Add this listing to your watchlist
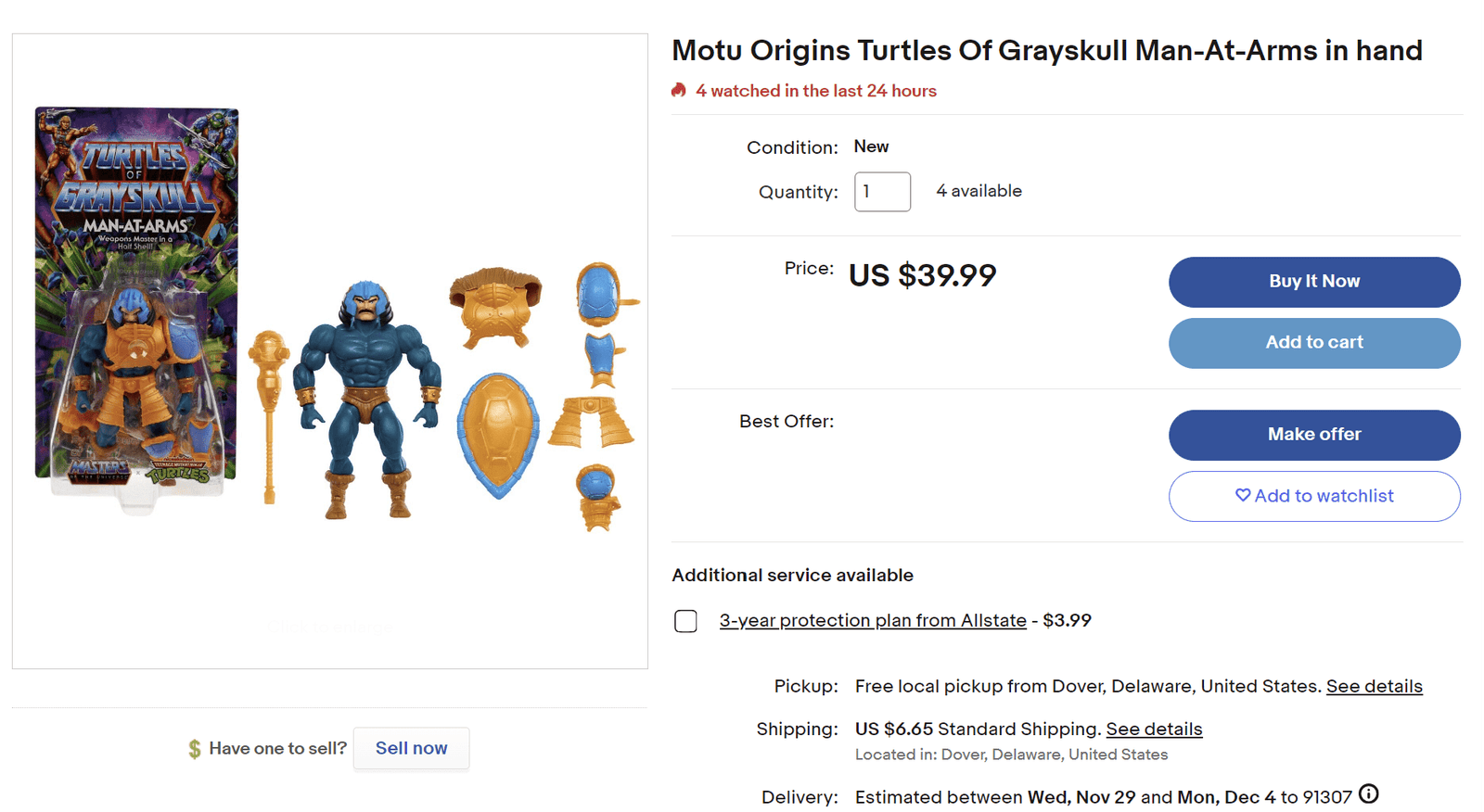The image size is (1484, 812). click(x=1313, y=496)
